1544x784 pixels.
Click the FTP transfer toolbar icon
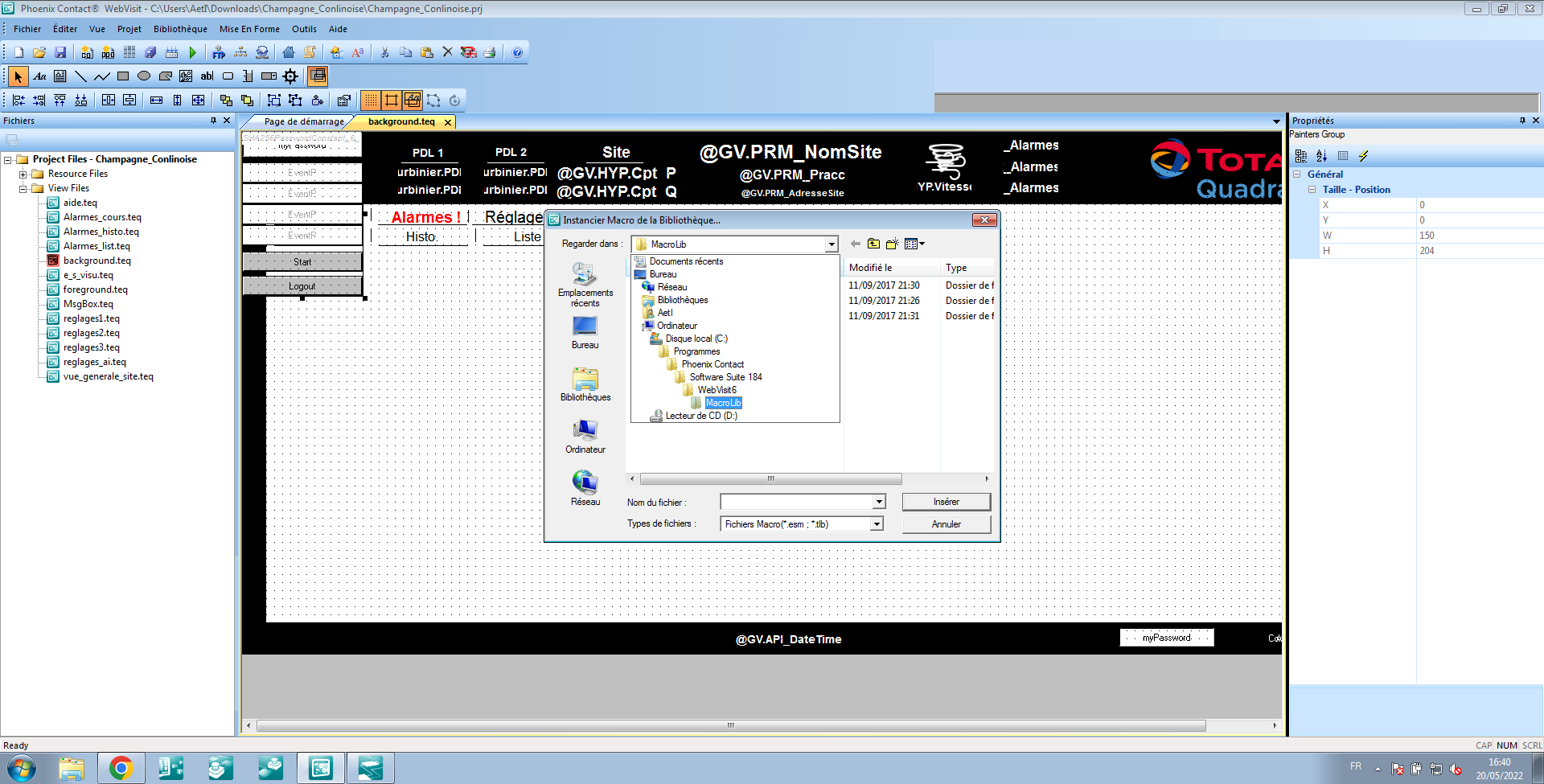pos(219,52)
